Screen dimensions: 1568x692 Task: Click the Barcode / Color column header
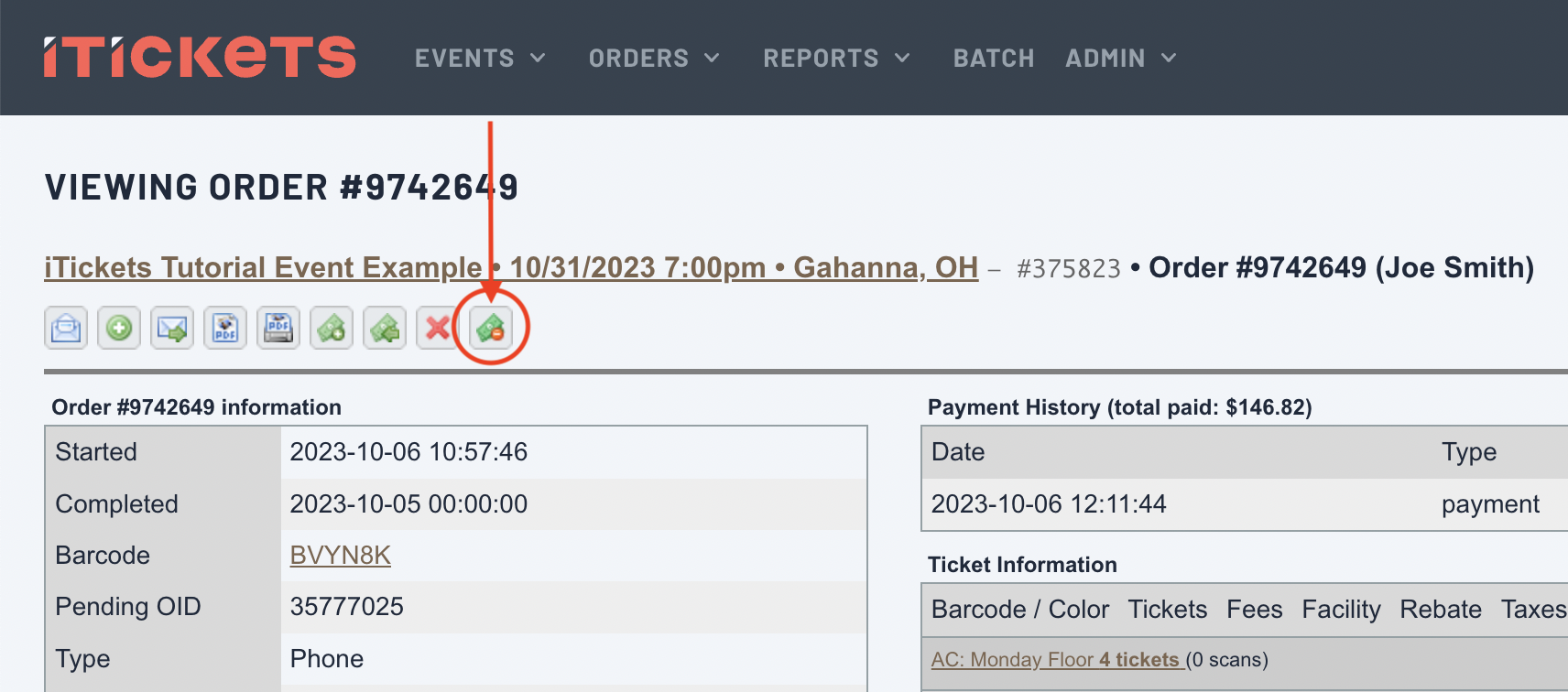[1020, 610]
